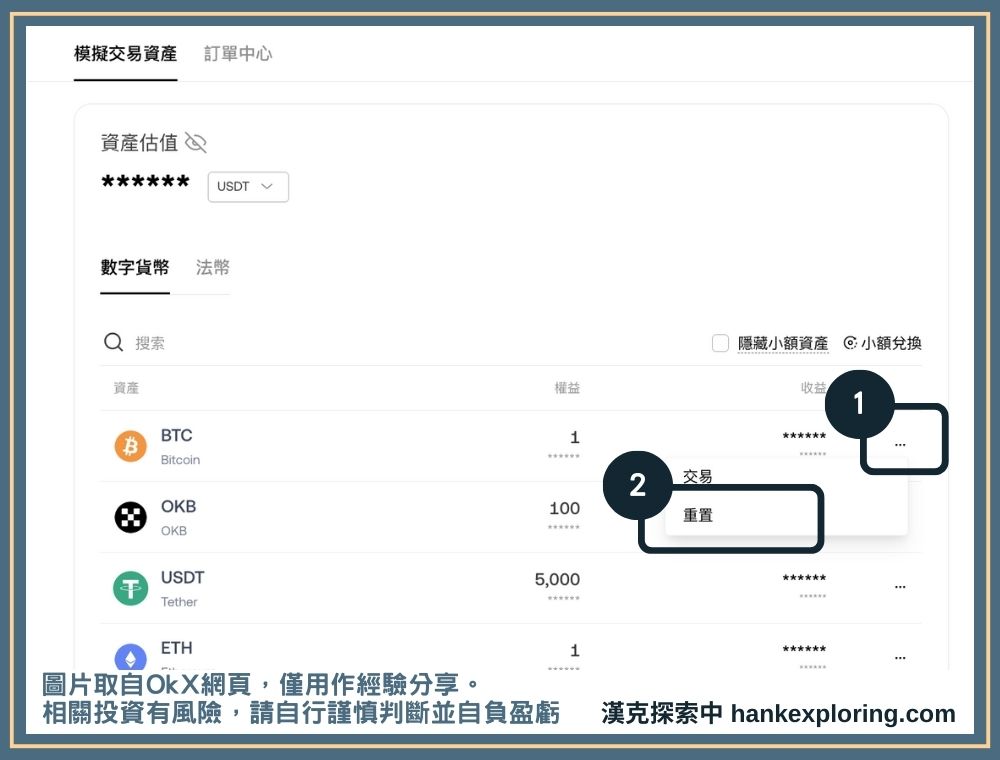Click the 隱藏小額資產 label
The width and height of the screenshot is (1000, 760).
coord(783,343)
